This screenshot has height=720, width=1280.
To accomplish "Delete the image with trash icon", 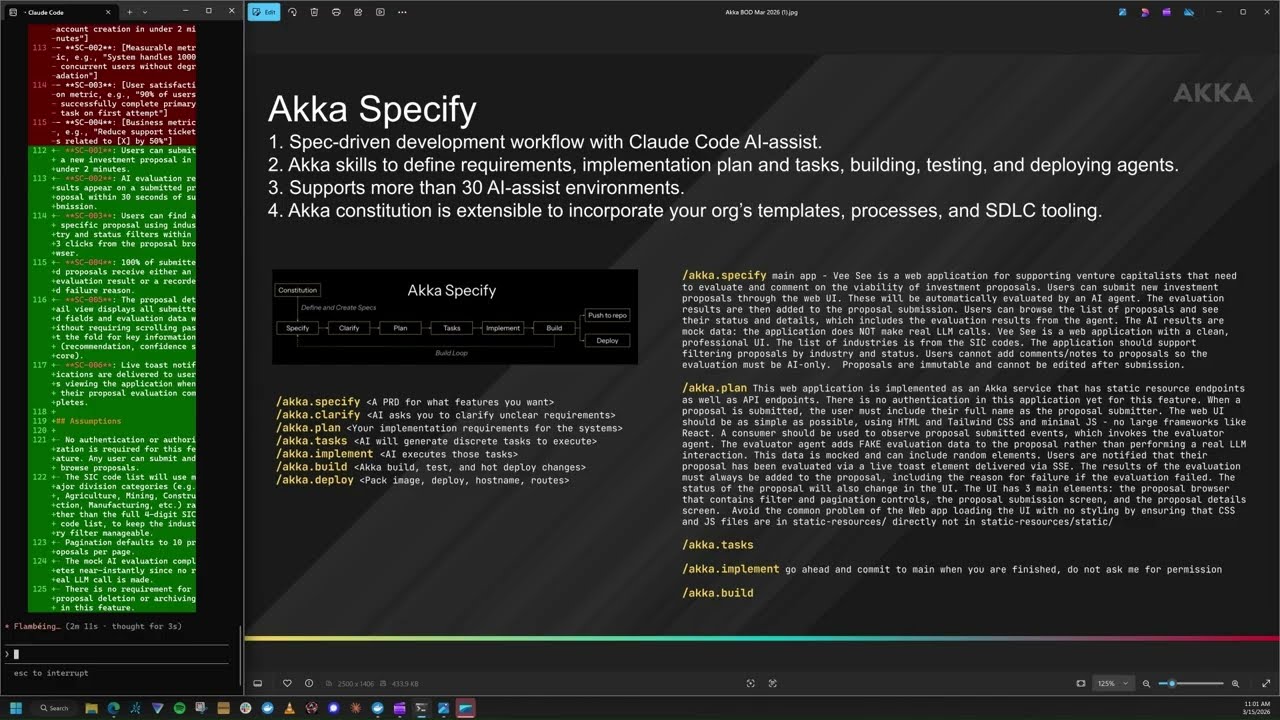I will 314,12.
